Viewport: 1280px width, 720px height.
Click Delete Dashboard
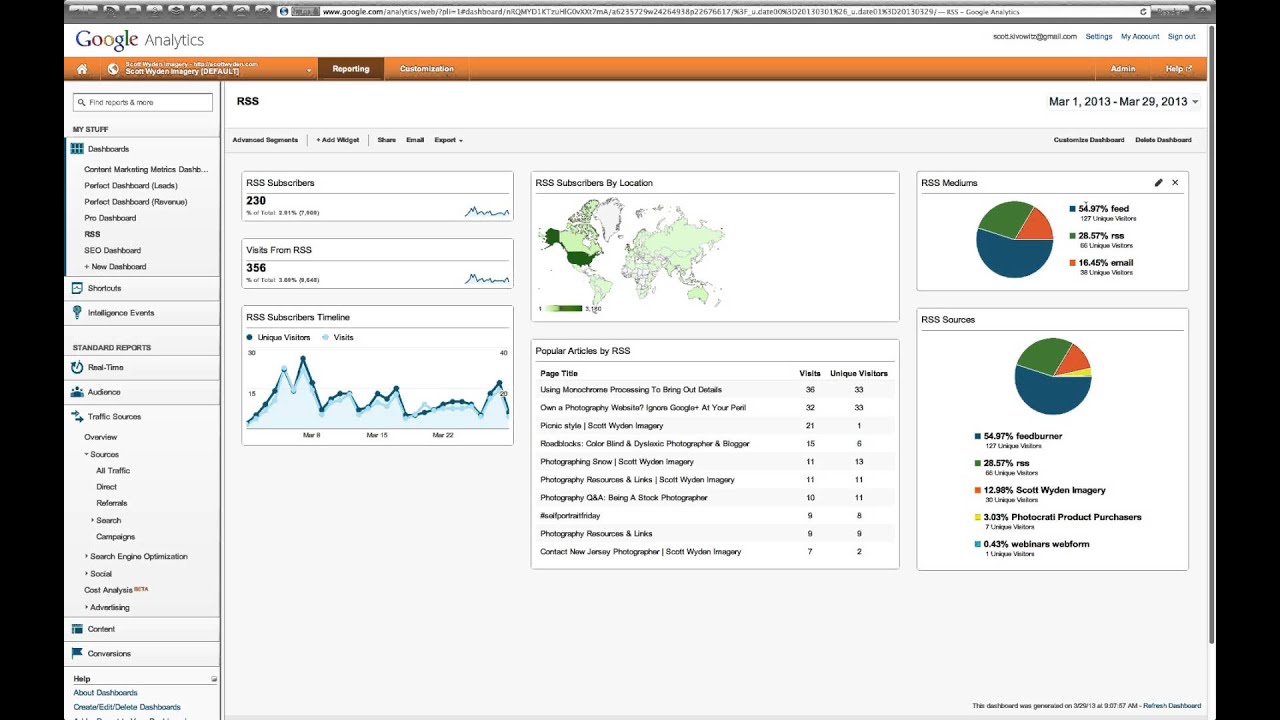[1163, 140]
